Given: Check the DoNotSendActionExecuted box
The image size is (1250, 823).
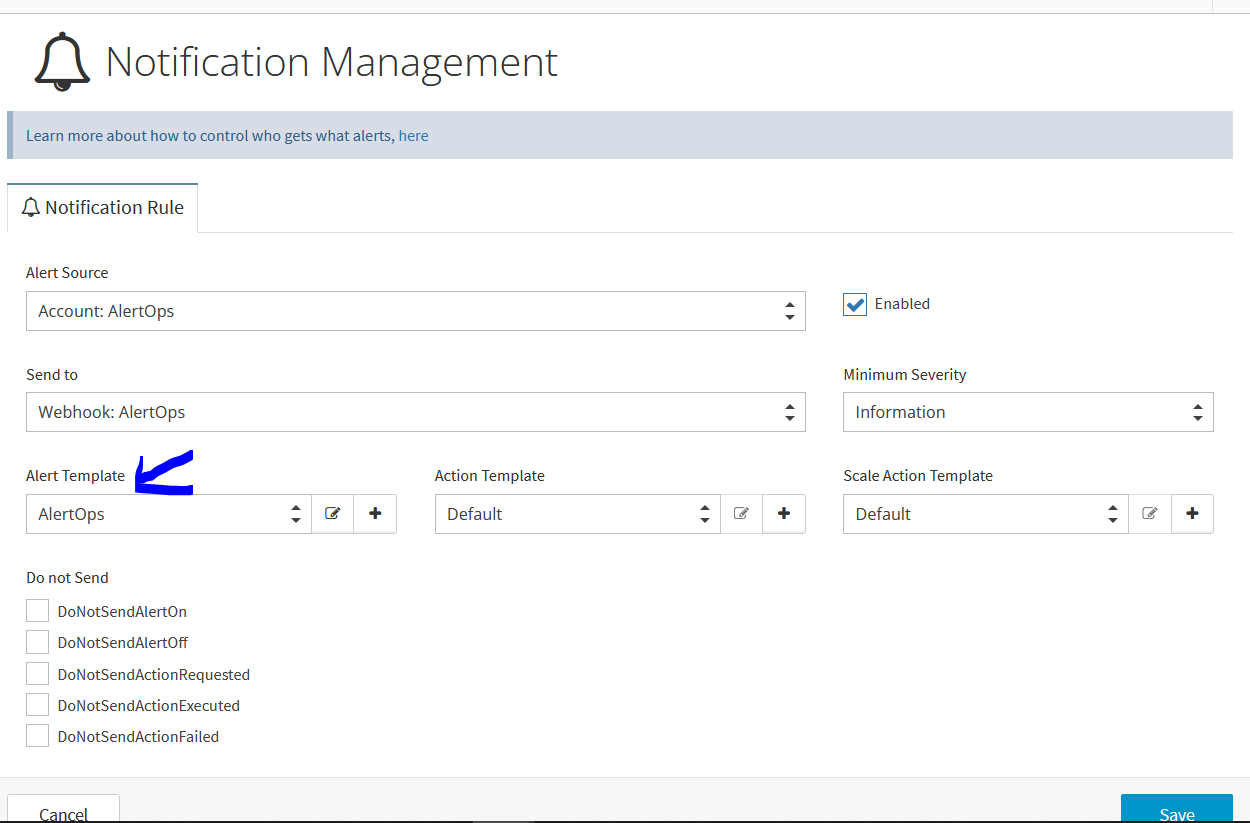Looking at the screenshot, I should [x=38, y=705].
